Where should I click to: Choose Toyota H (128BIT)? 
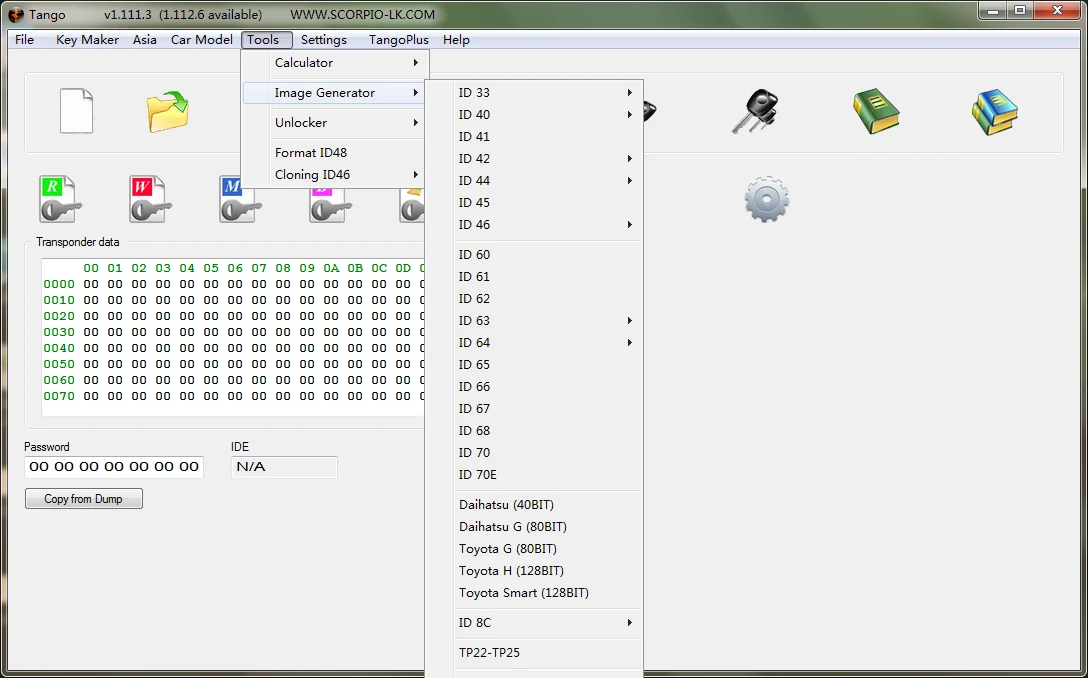(534, 570)
